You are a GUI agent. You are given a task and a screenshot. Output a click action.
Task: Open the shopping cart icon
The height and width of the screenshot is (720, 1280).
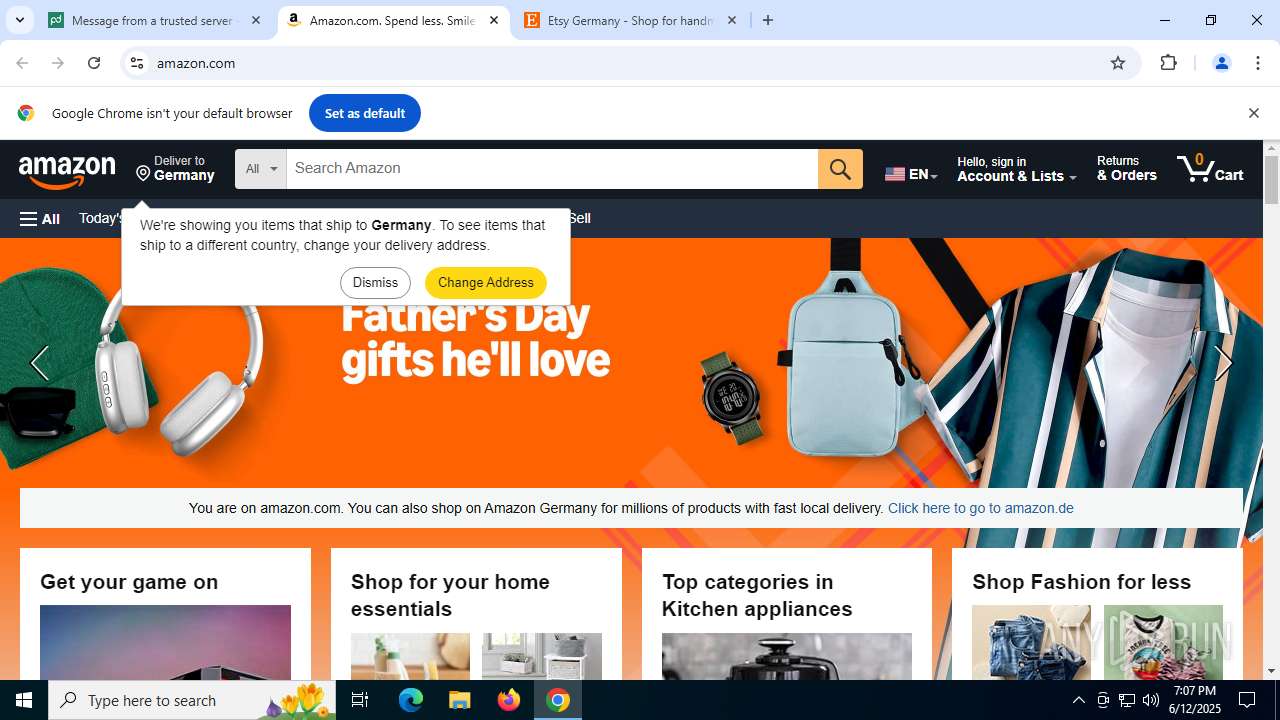[1210, 169]
